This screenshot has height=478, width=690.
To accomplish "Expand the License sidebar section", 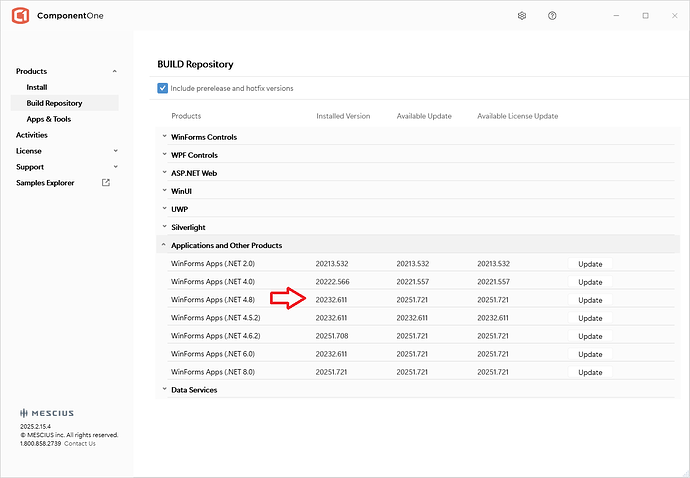I will click(x=114, y=151).
